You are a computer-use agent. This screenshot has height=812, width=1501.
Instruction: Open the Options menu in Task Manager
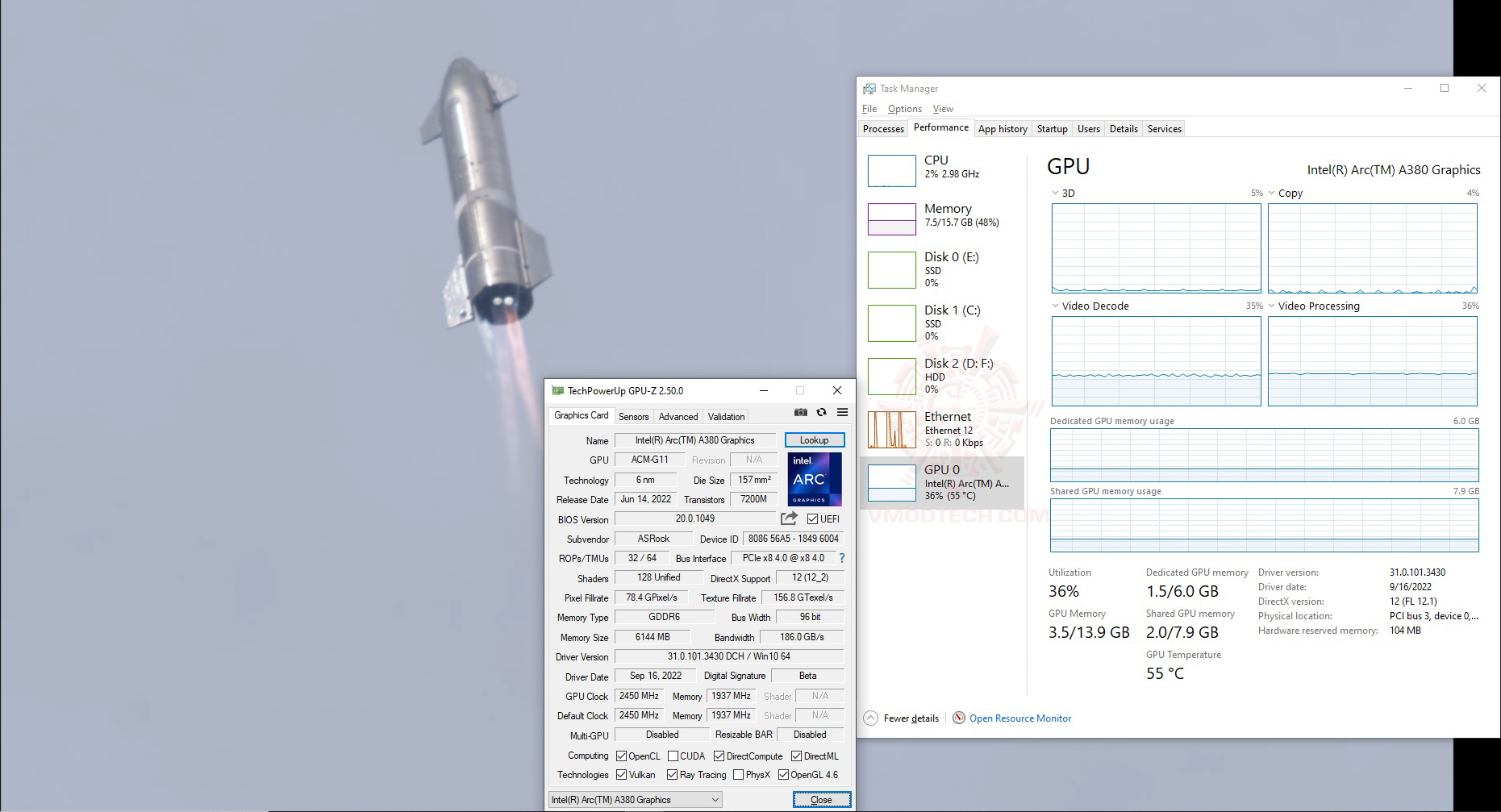pos(905,109)
